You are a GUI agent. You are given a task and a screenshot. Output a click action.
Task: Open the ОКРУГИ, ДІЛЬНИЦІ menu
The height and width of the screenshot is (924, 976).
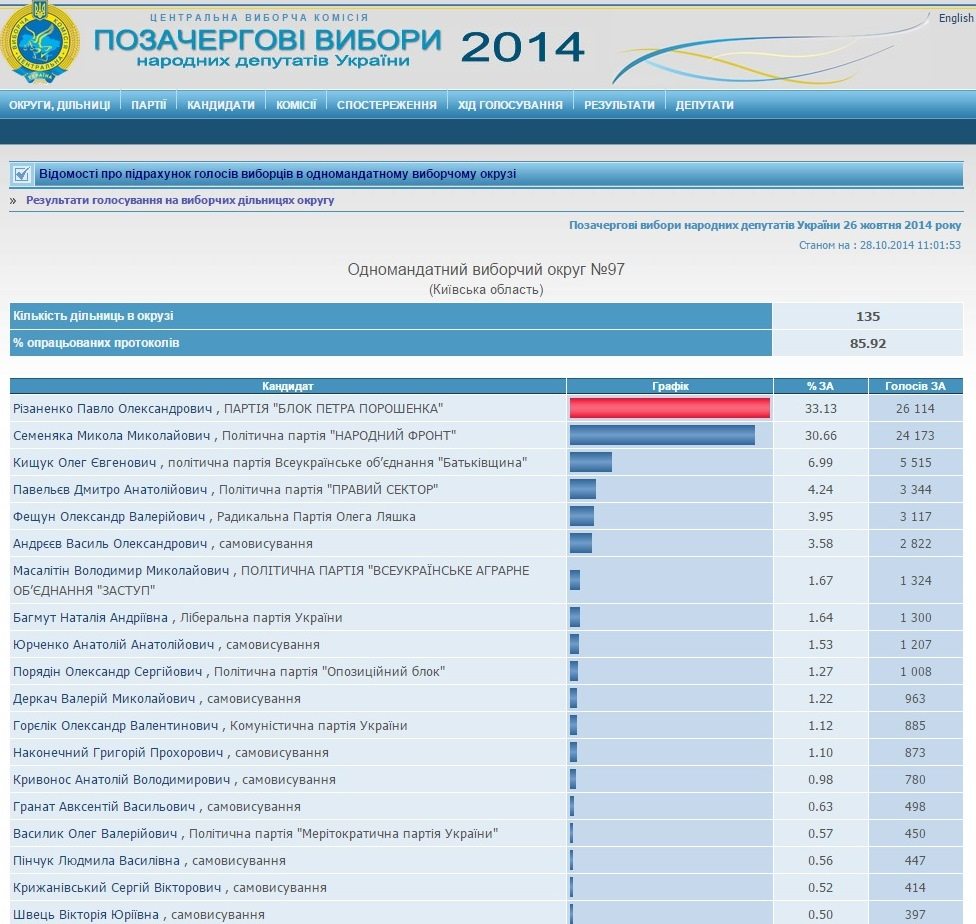pyautogui.click(x=60, y=105)
